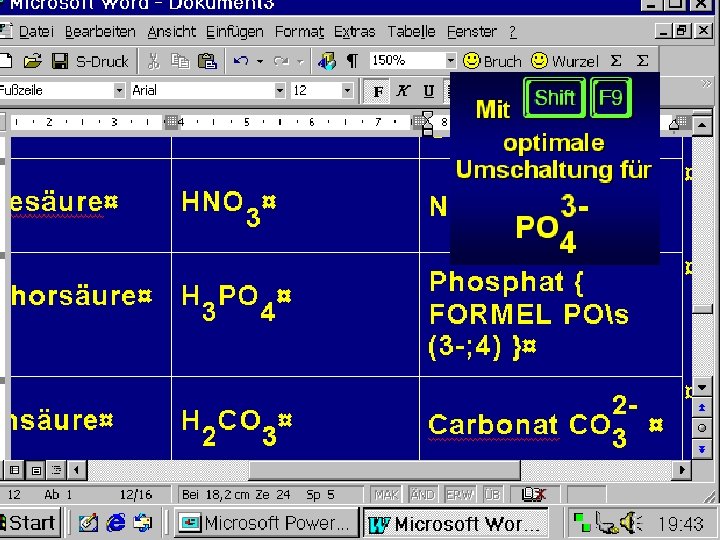This screenshot has height=540, width=720.
Task: Click the Carbonat table cell text
Action: click(x=492, y=424)
